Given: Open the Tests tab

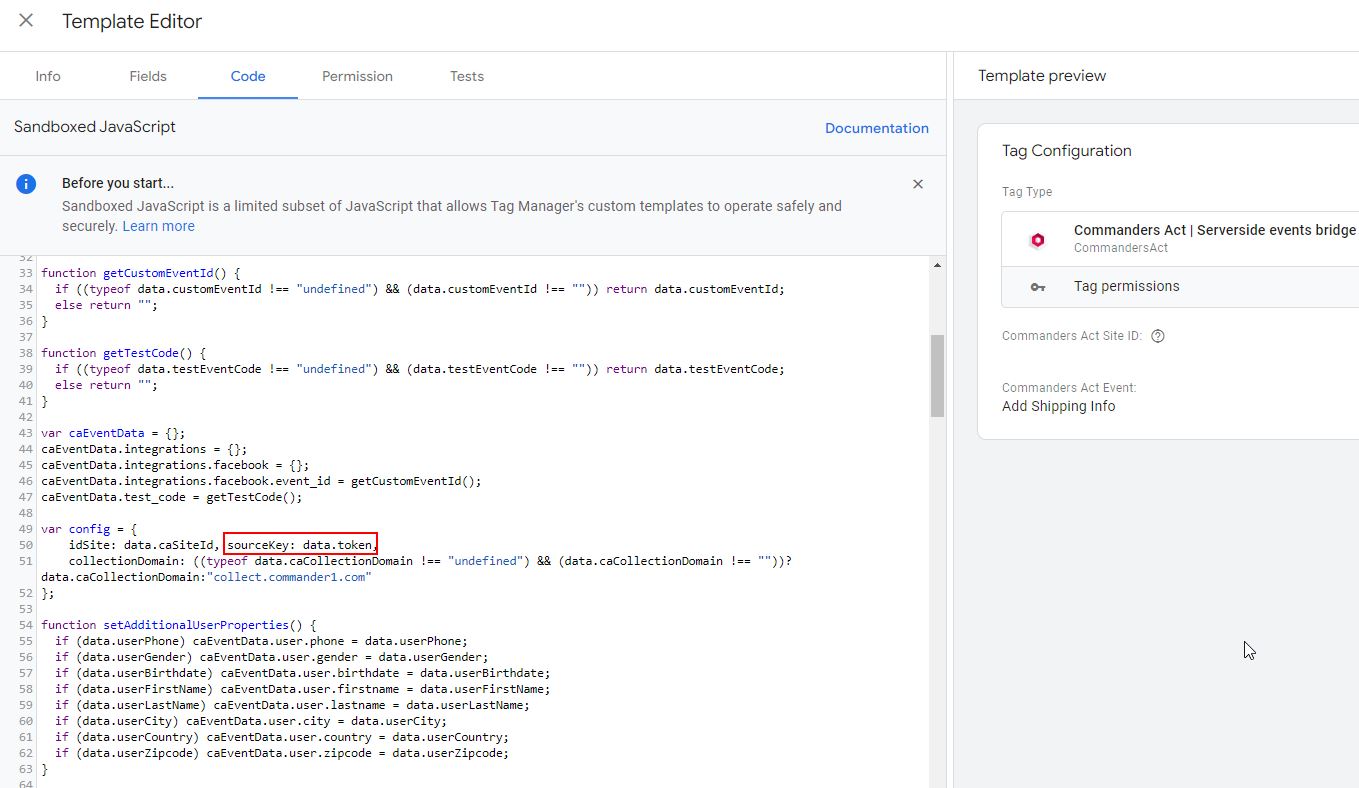Looking at the screenshot, I should tap(467, 76).
